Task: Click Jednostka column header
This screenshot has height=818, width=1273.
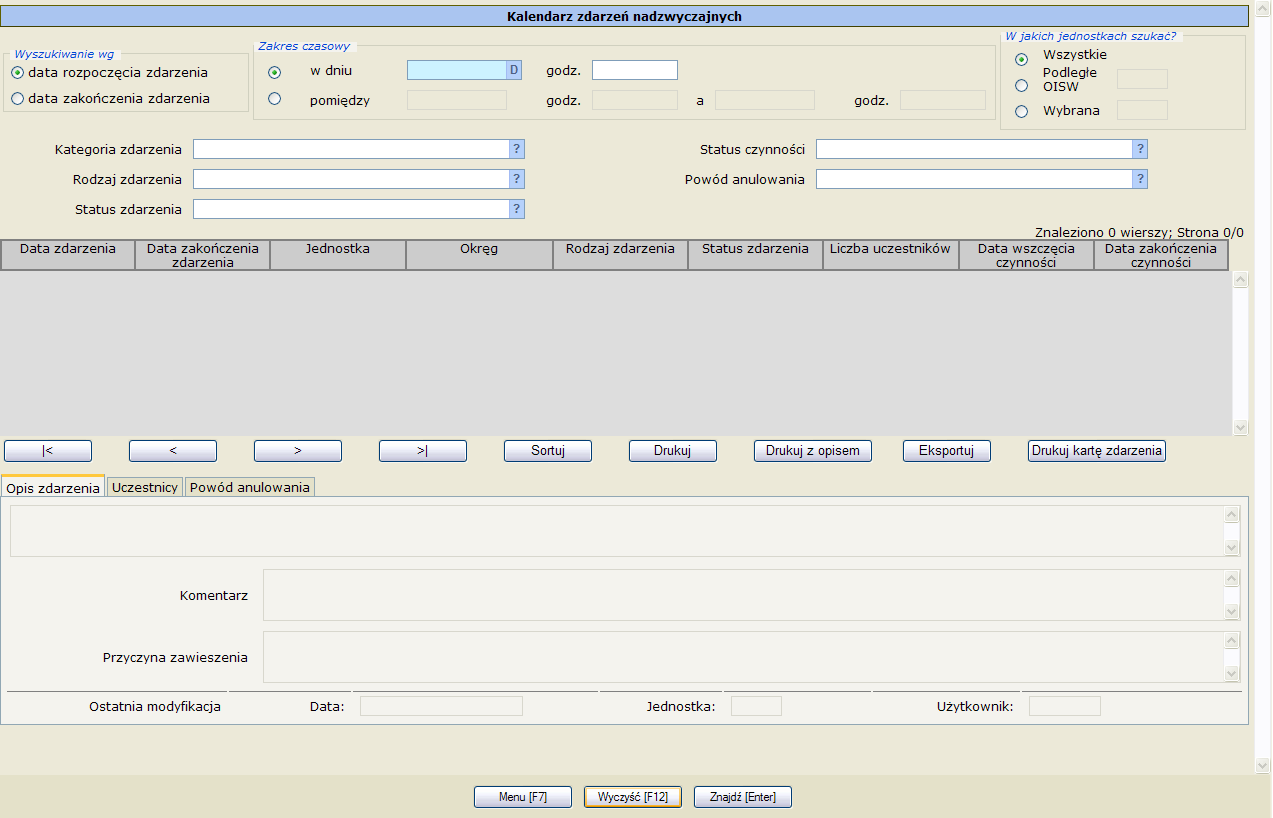Action: click(x=338, y=255)
